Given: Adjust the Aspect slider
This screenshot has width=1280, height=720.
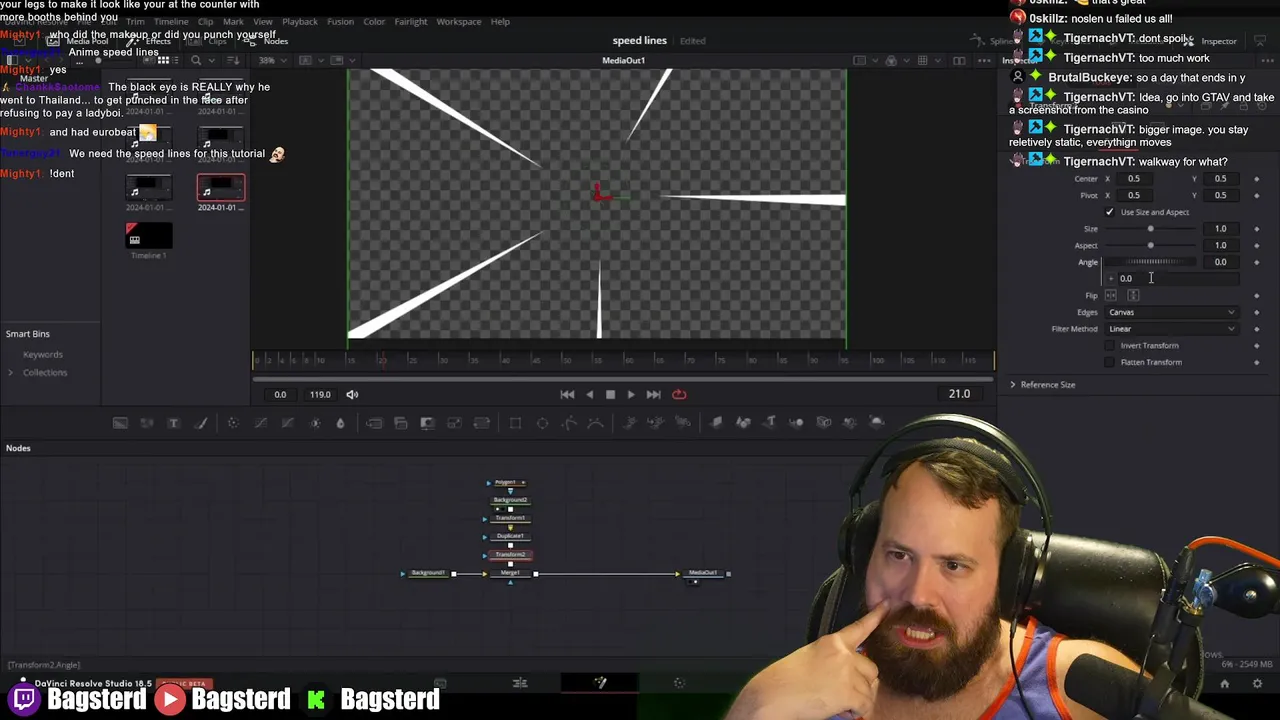Looking at the screenshot, I should 1150,246.
